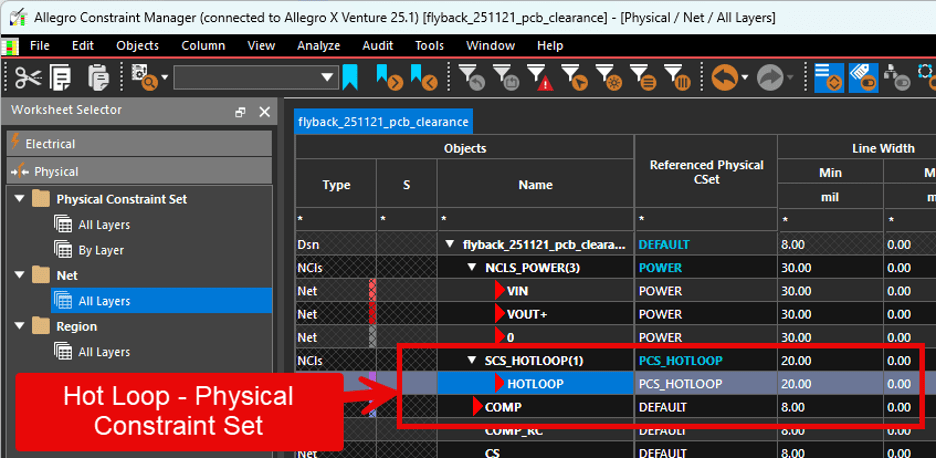This screenshot has height=458, width=936.
Task: Open the Redo history dropdown arrow
Action: click(790, 78)
